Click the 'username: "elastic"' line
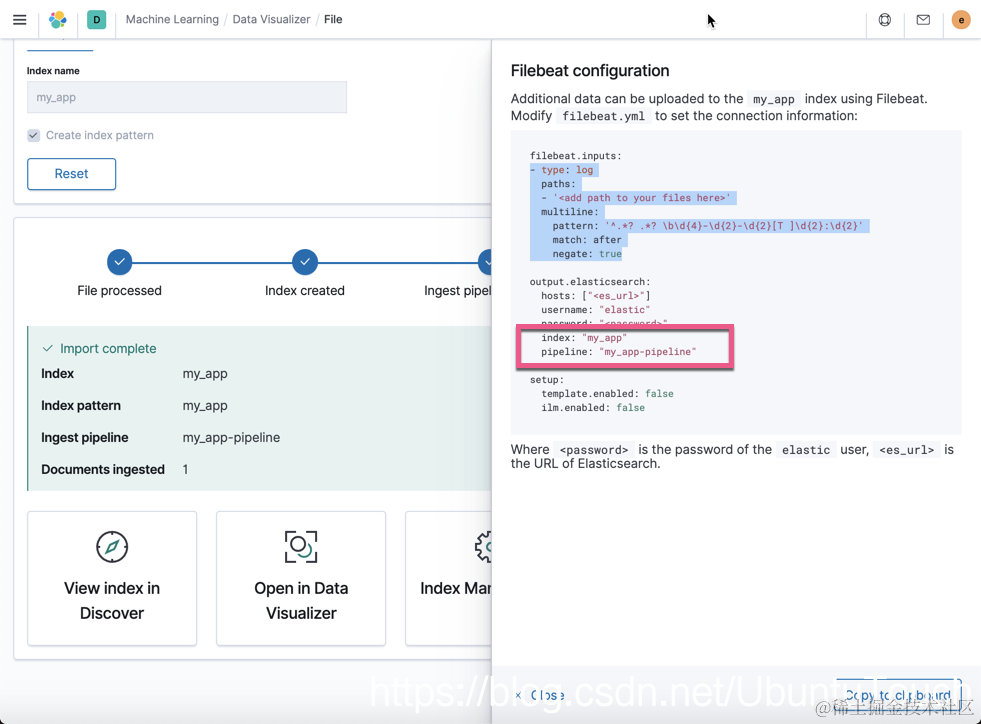This screenshot has width=981, height=724. 596,310
